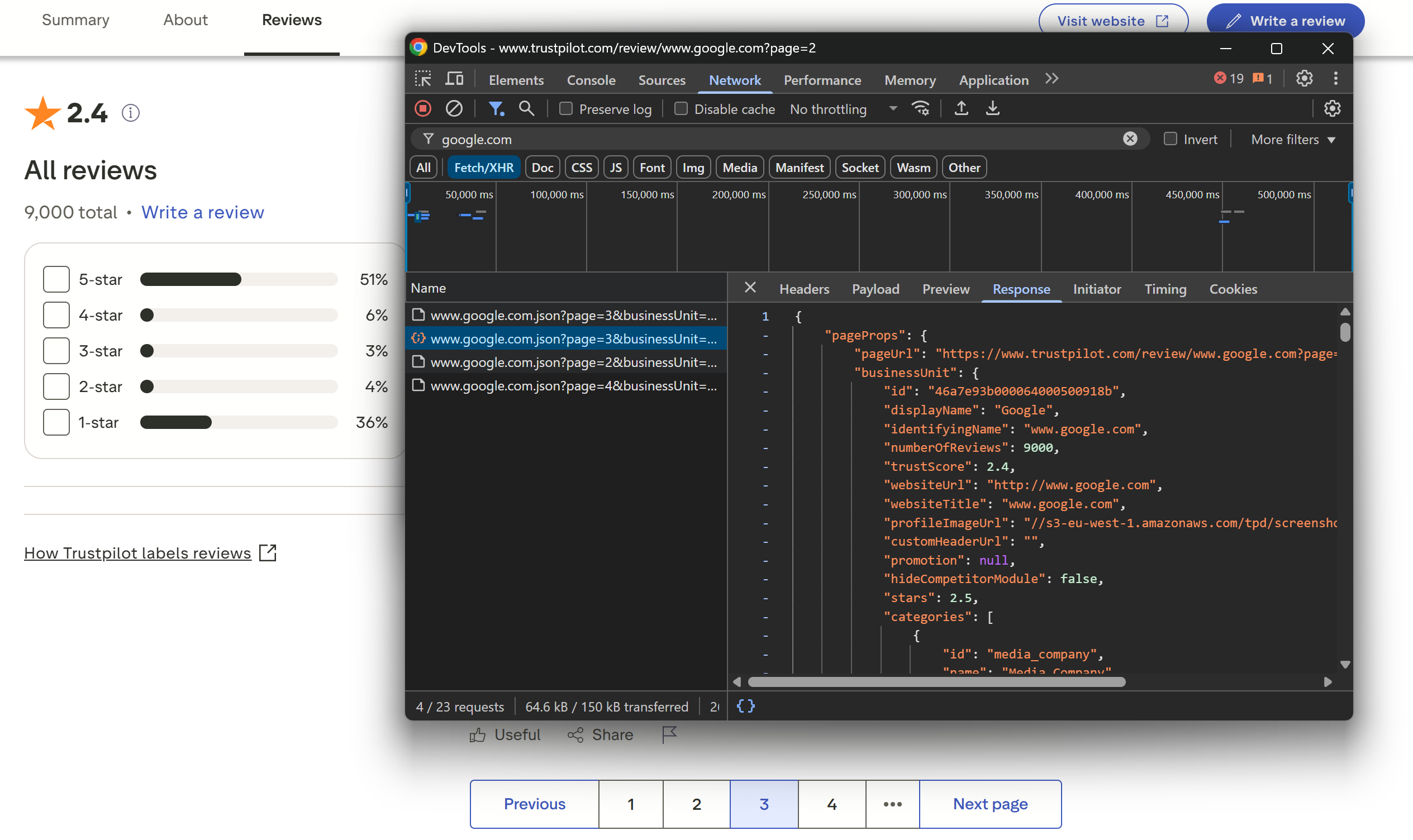Check the Disable cache option
This screenshot has width=1413, height=840.
[x=681, y=109]
